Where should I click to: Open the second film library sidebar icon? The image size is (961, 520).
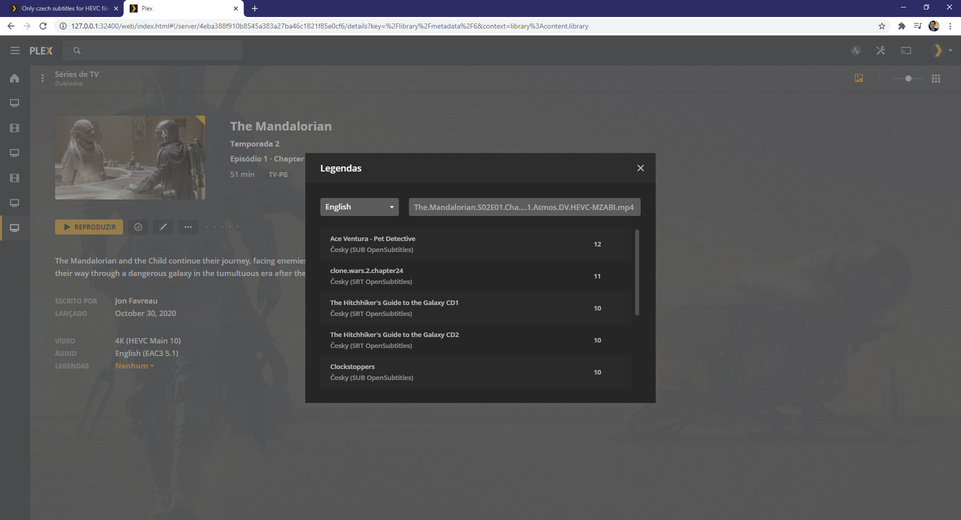(x=15, y=178)
